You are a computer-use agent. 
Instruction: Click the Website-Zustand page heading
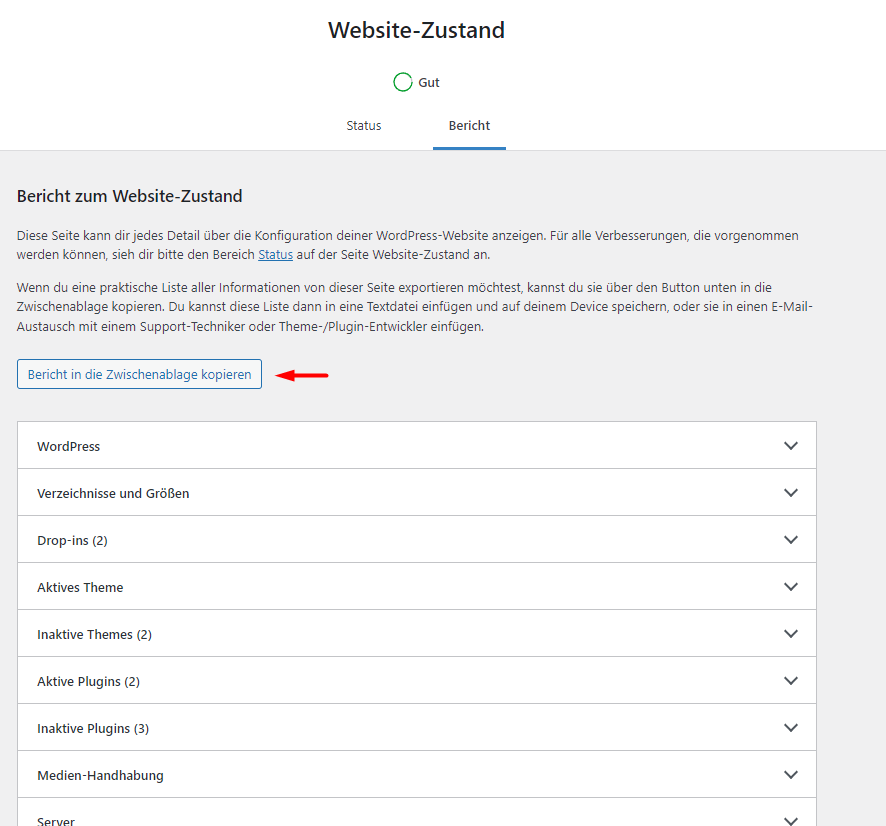pyautogui.click(x=416, y=30)
